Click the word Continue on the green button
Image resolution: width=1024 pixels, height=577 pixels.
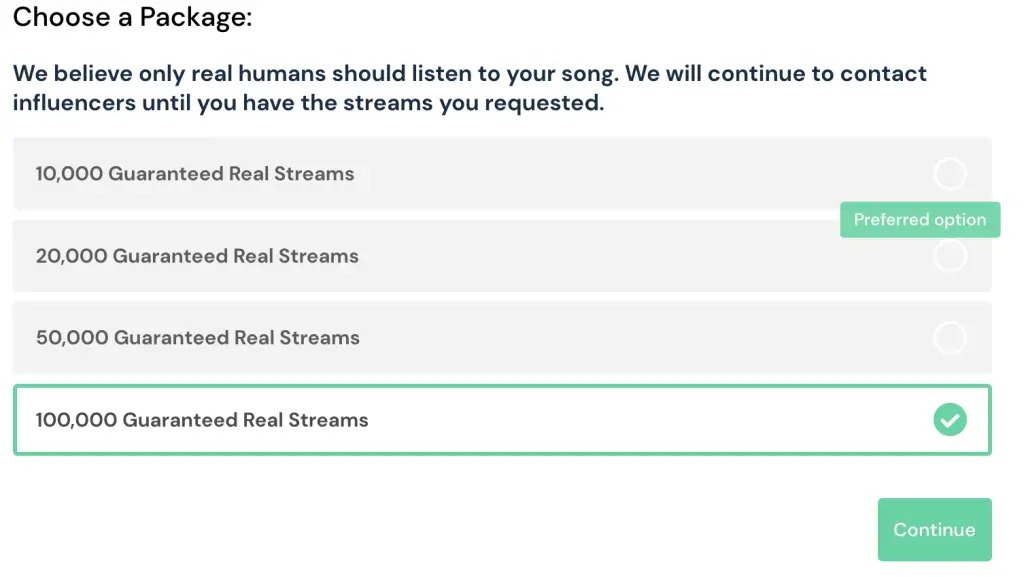pyautogui.click(x=935, y=529)
